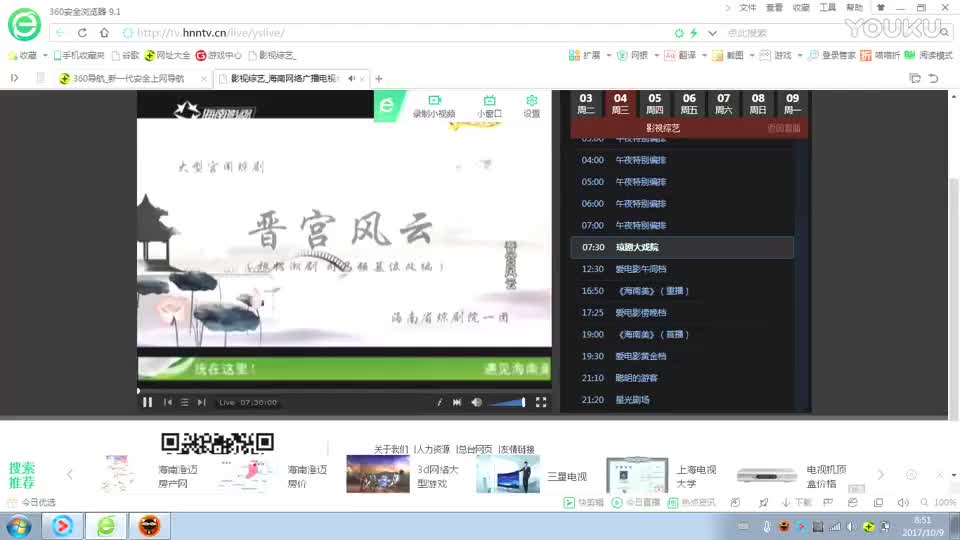Select the 04 Wednesday schedule tab
The image size is (960, 540).
(x=620, y=103)
